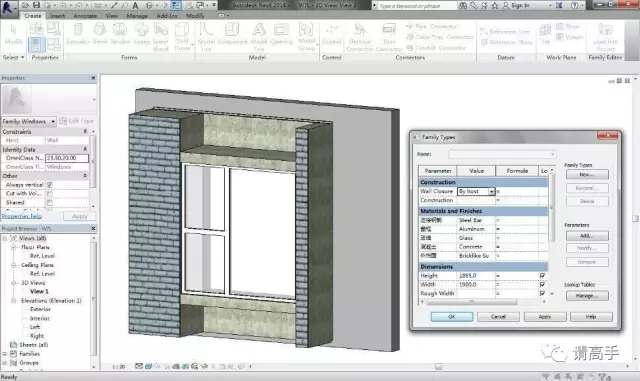
Task: Toggle the Cut with Voids checkbox
Action: 49,194
